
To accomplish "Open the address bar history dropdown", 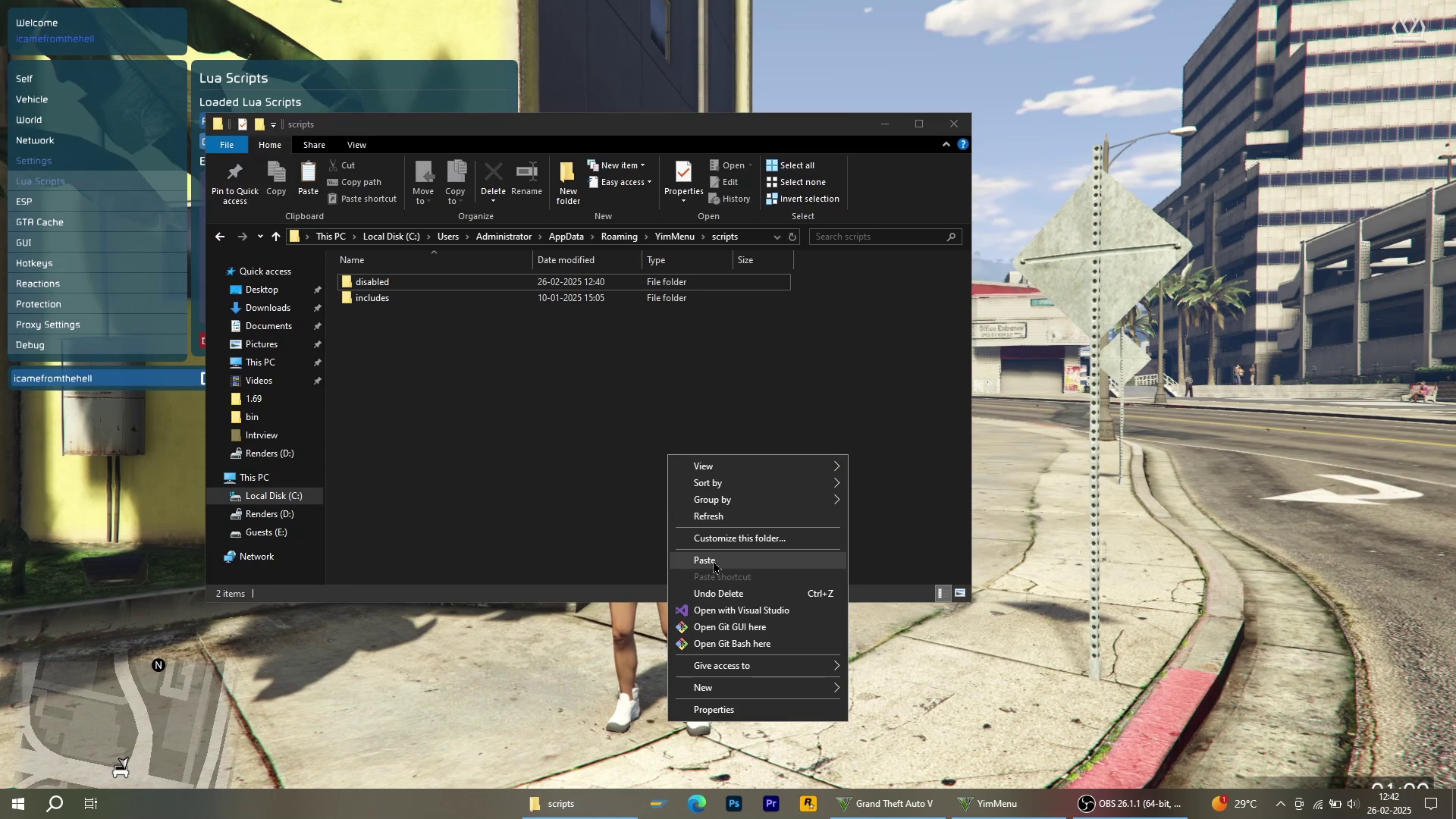I will [x=777, y=237].
